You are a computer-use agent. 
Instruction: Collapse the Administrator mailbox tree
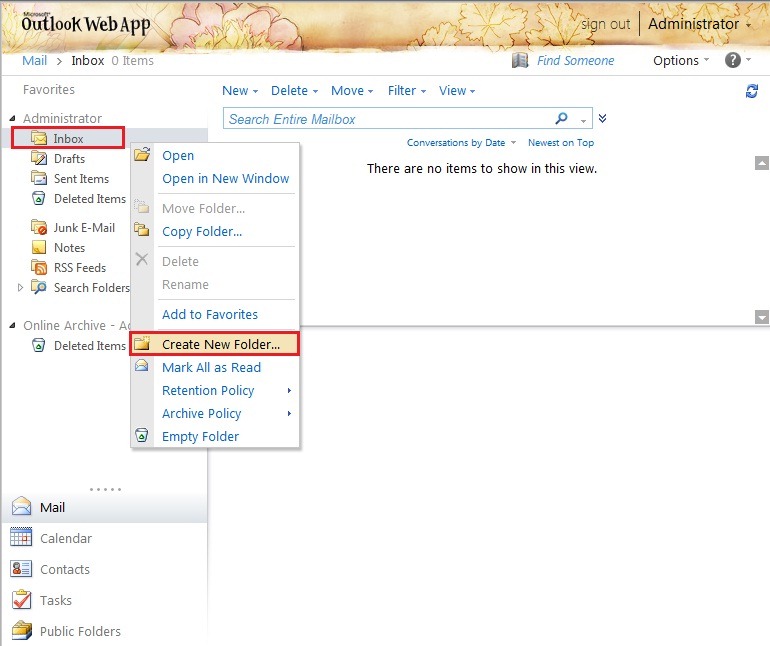coord(13,119)
